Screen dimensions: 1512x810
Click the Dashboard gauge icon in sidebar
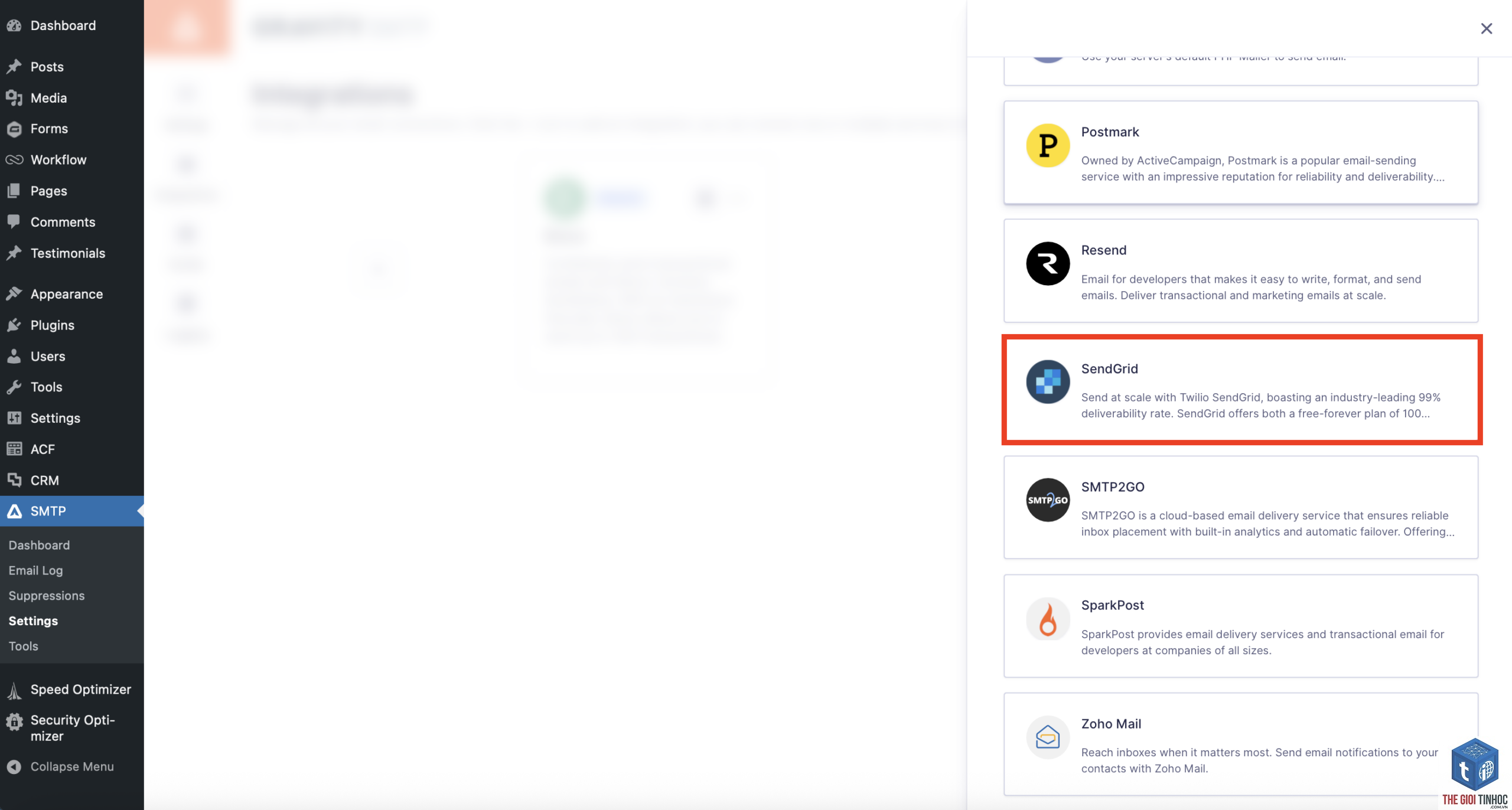pos(14,25)
